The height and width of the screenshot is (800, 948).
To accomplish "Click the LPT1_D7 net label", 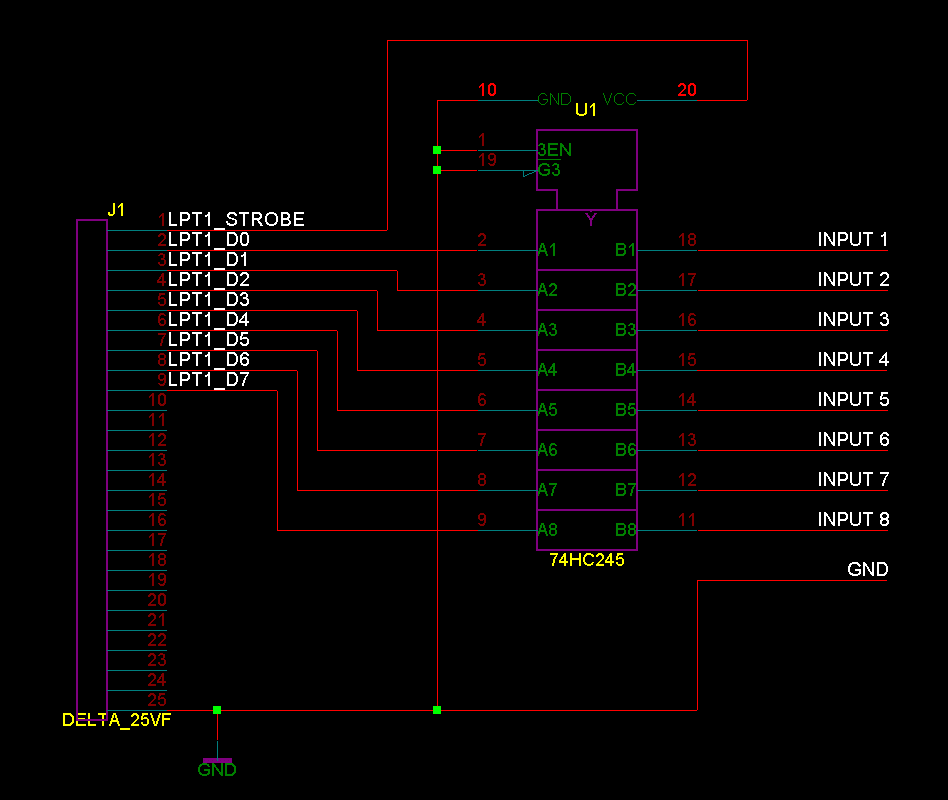I will (208, 380).
